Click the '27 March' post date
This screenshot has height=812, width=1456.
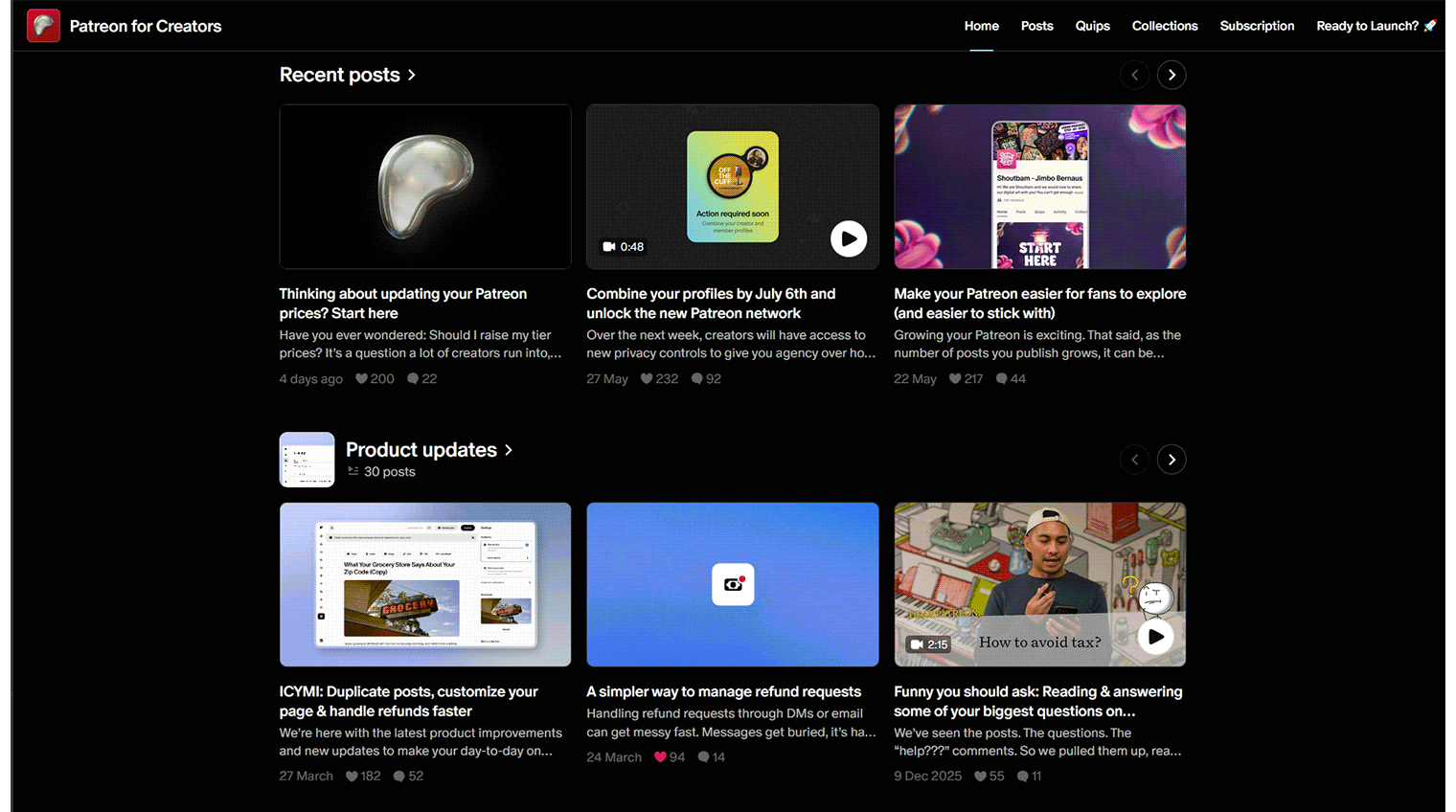pos(307,777)
